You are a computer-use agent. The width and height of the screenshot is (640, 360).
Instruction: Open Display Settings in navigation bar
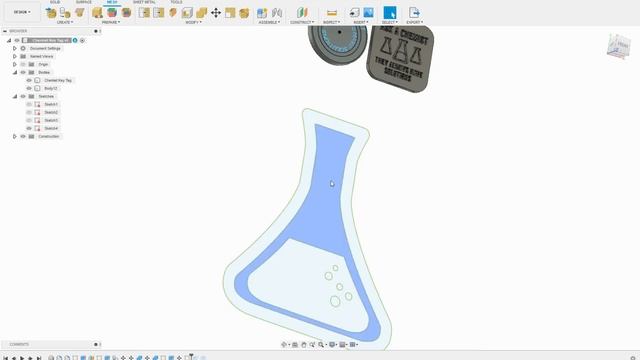click(x=332, y=344)
